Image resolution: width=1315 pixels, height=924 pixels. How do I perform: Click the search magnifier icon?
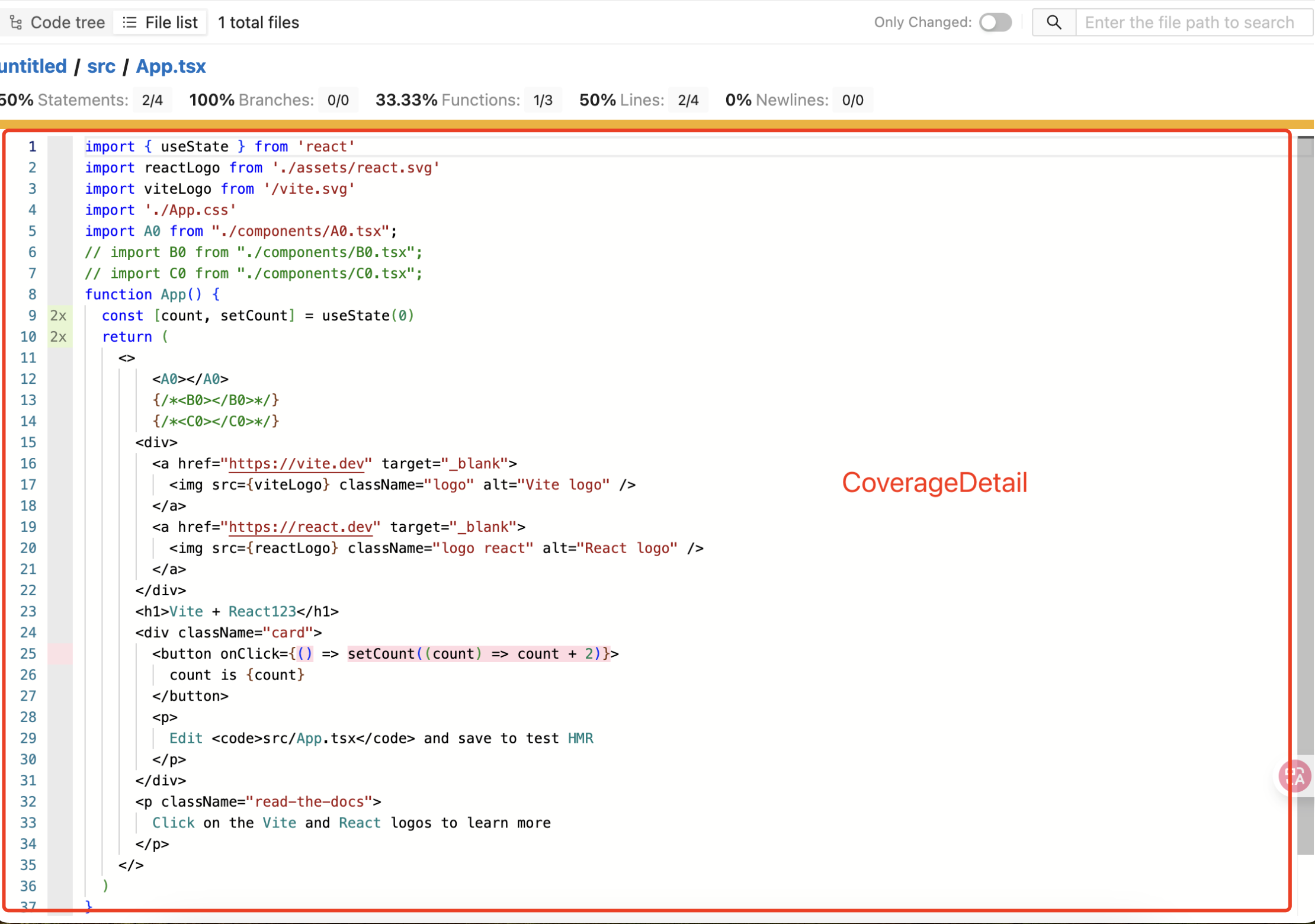pyautogui.click(x=1053, y=23)
